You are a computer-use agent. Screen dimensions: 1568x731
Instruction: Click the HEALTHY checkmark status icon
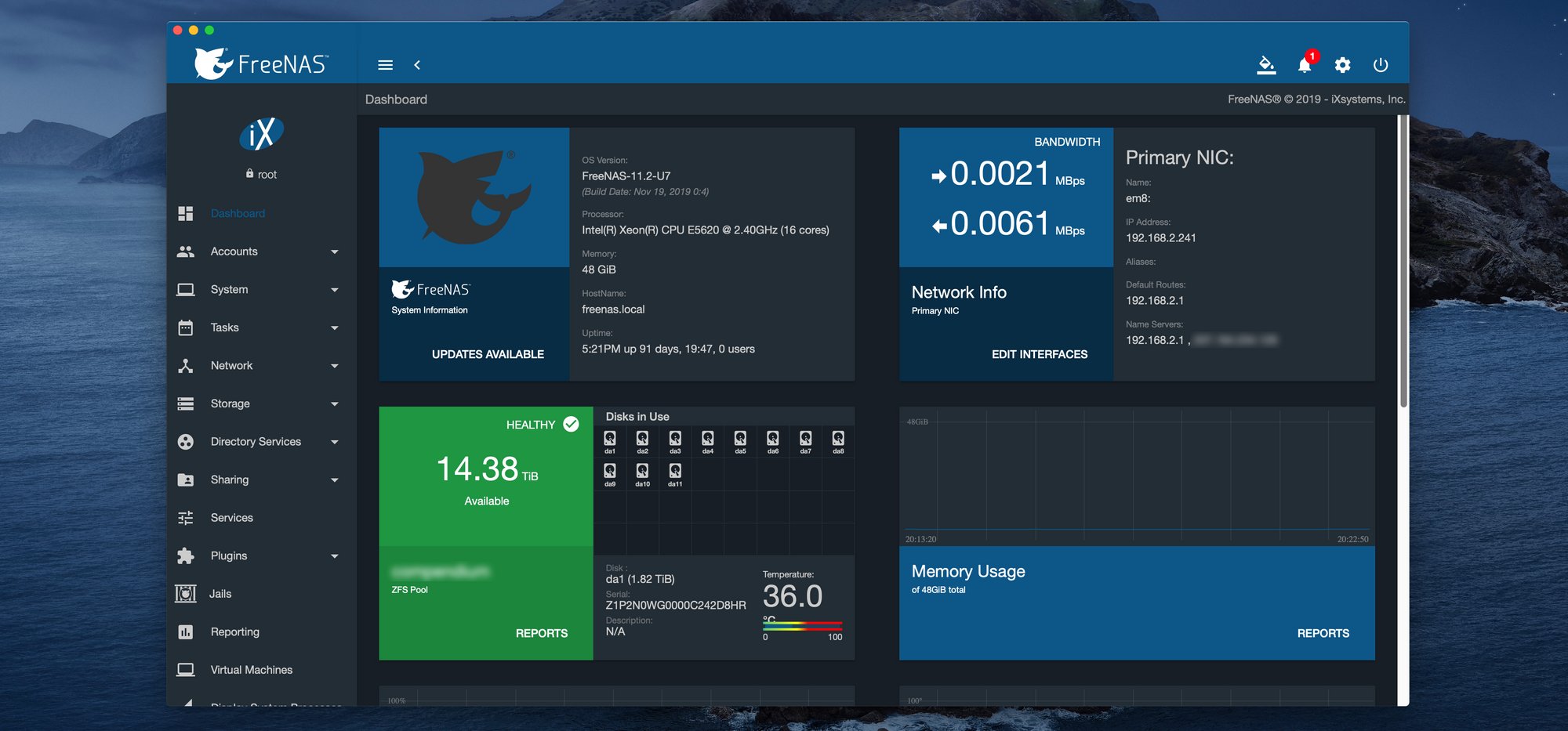(x=572, y=424)
